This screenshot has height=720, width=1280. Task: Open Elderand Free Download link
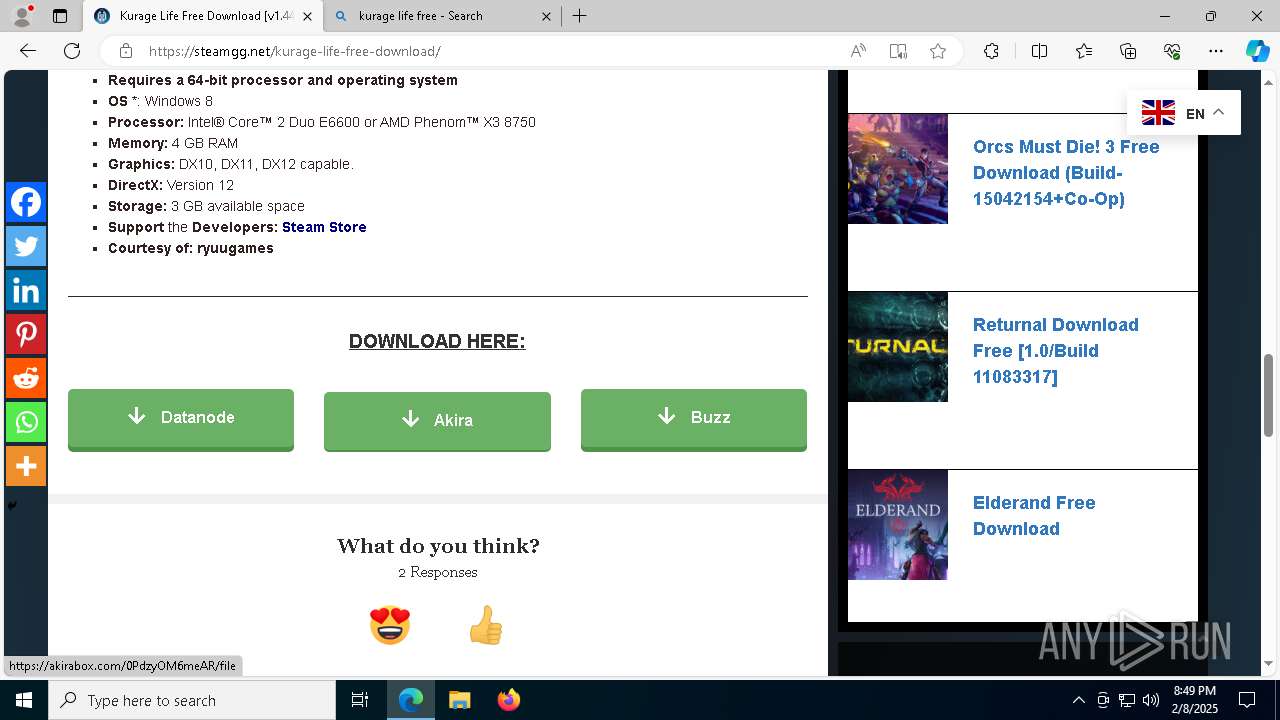1034,515
